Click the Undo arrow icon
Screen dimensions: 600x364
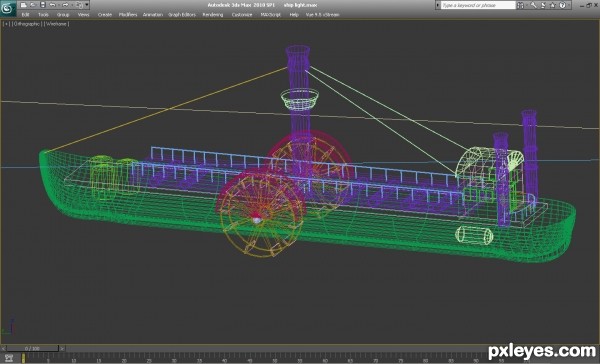pos(52,5)
